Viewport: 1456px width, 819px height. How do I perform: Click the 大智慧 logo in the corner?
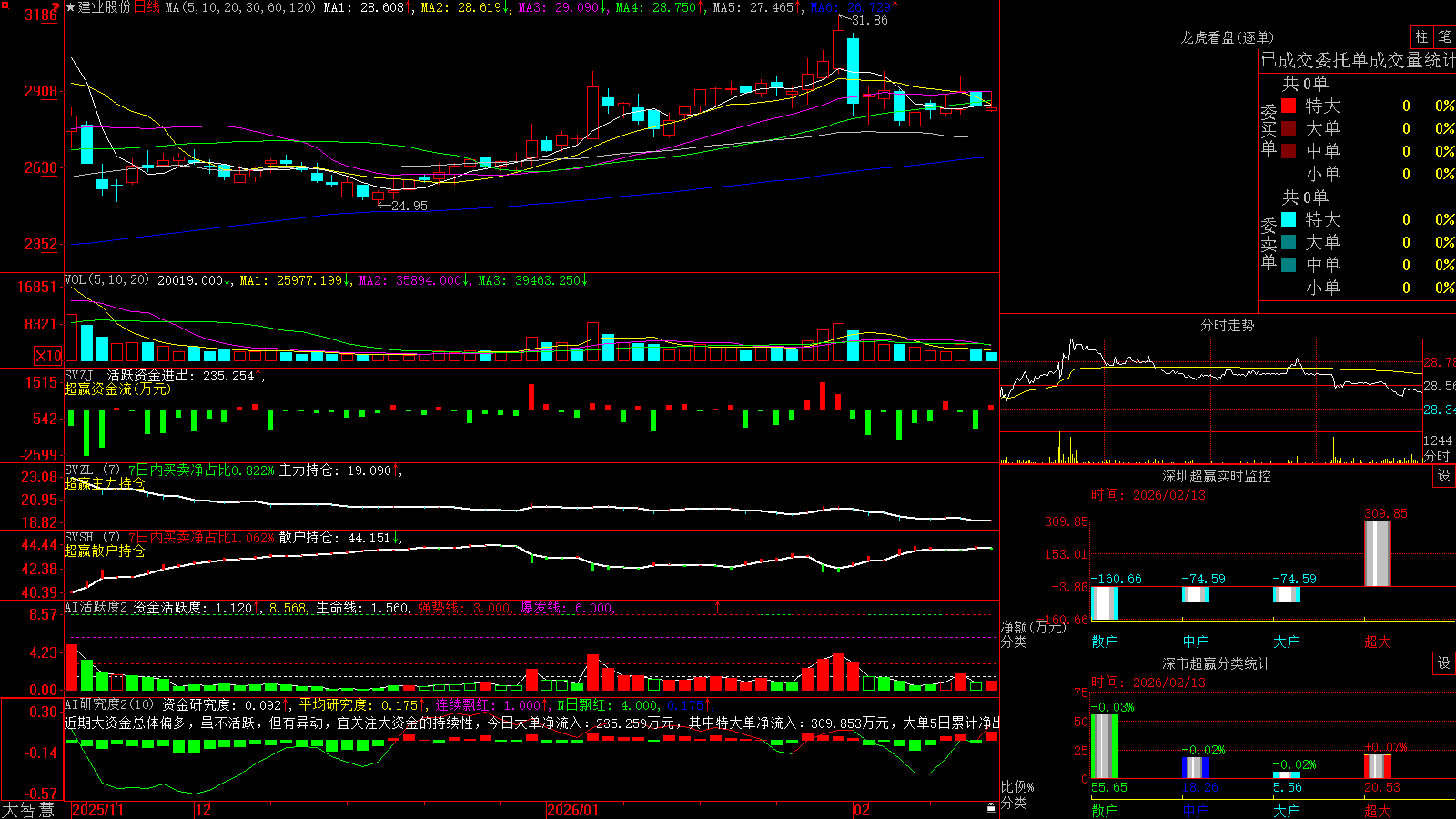(29, 810)
